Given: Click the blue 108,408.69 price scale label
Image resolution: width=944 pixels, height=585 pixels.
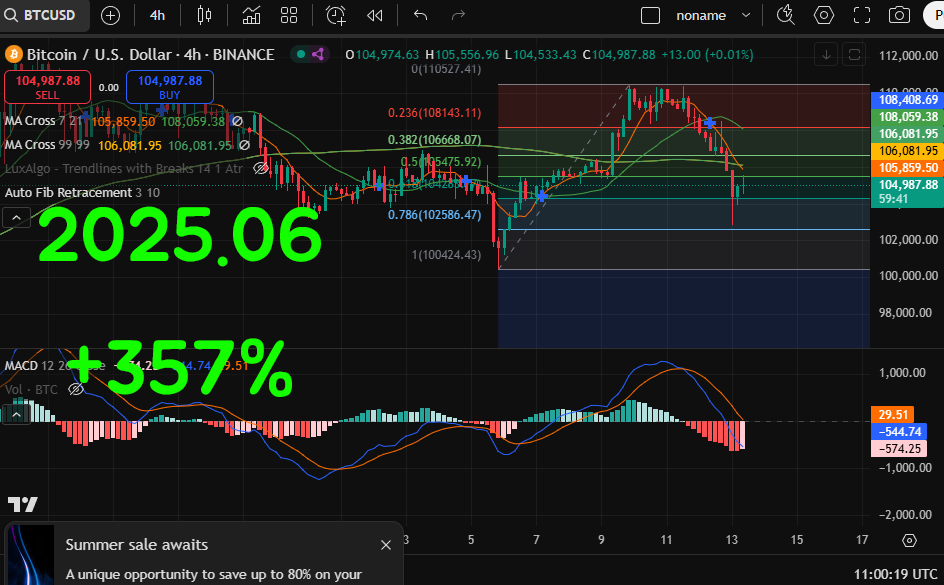Looking at the screenshot, I should click(908, 100).
